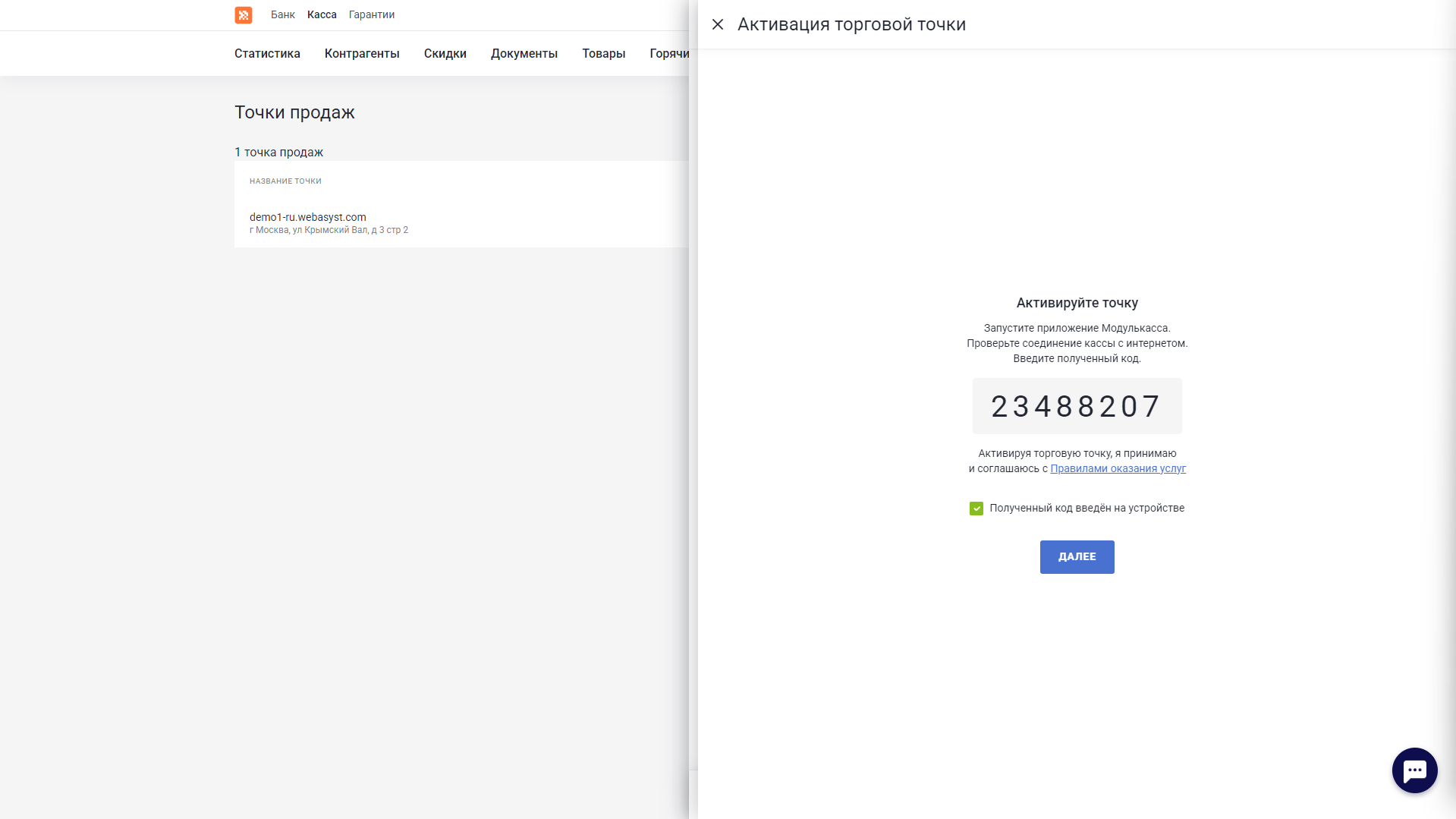Go to the Гарантии section
The height and width of the screenshot is (819, 1456).
click(371, 15)
